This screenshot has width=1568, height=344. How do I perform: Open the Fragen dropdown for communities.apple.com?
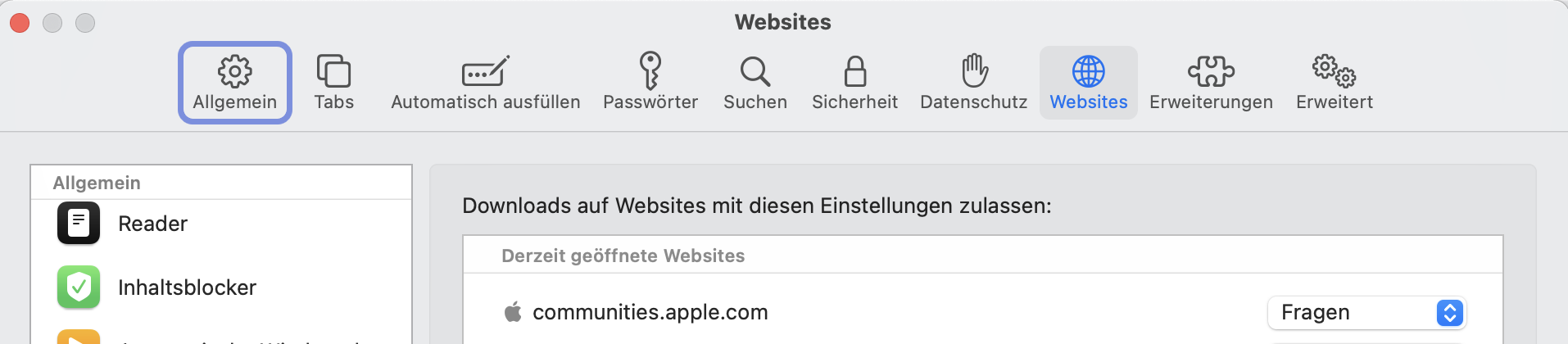(x=1366, y=313)
